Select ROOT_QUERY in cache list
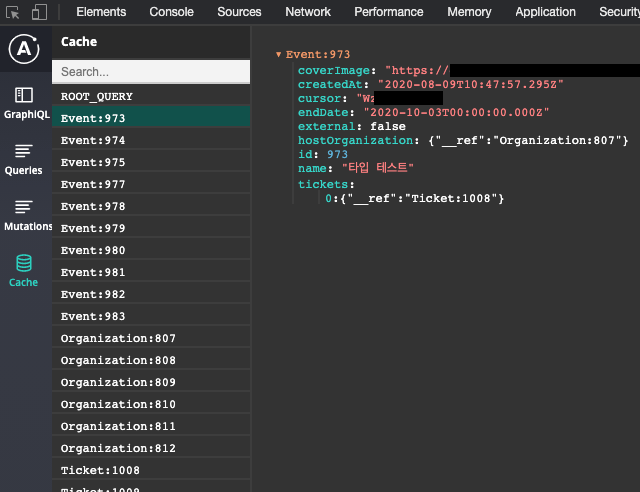Screen dimensions: 640x492 click(151, 96)
